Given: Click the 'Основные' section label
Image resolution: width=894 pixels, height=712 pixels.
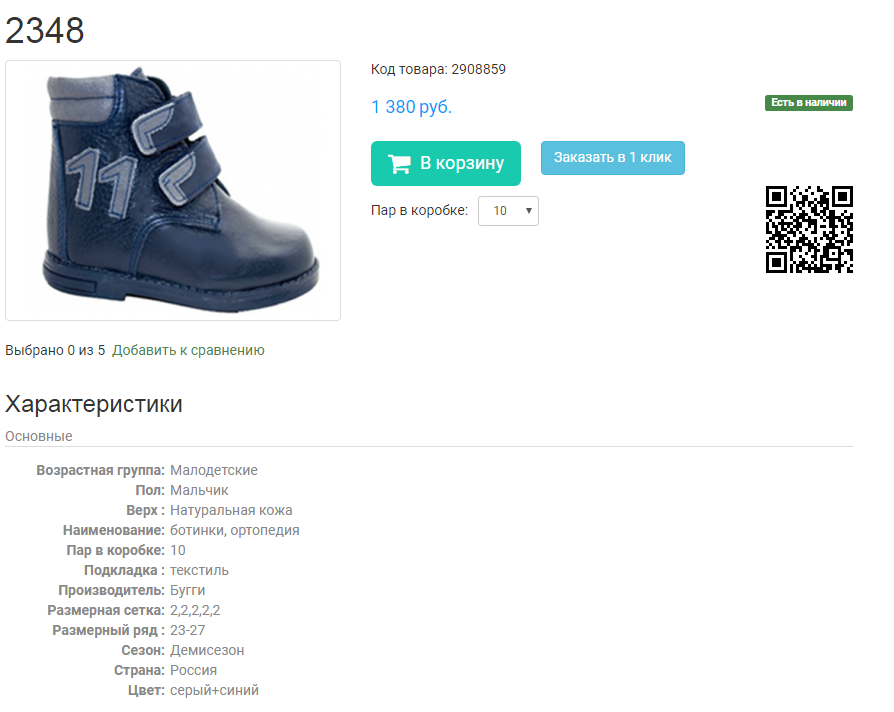Looking at the screenshot, I should (x=39, y=436).
